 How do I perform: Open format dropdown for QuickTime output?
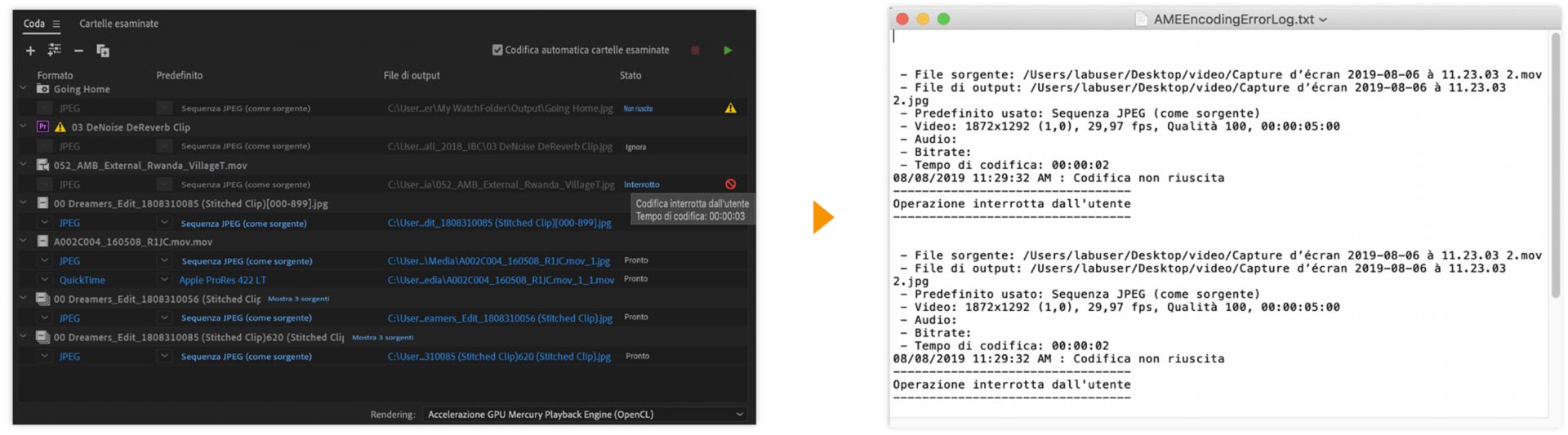[x=44, y=280]
